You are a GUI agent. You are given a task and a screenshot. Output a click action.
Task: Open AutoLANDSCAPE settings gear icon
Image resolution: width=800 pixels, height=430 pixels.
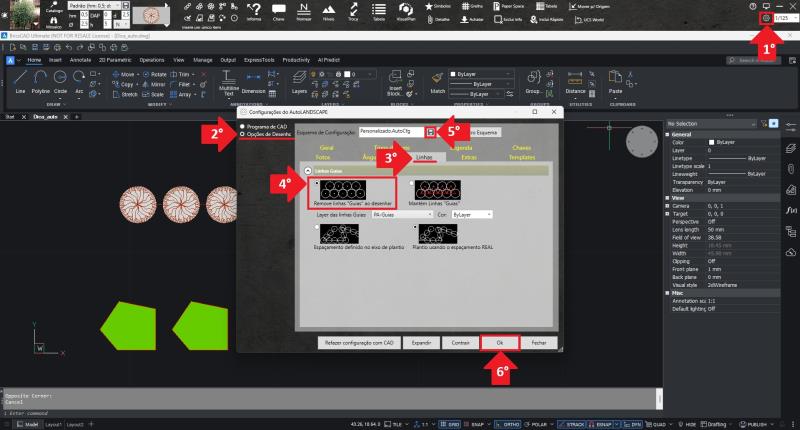pyautogui.click(x=767, y=18)
